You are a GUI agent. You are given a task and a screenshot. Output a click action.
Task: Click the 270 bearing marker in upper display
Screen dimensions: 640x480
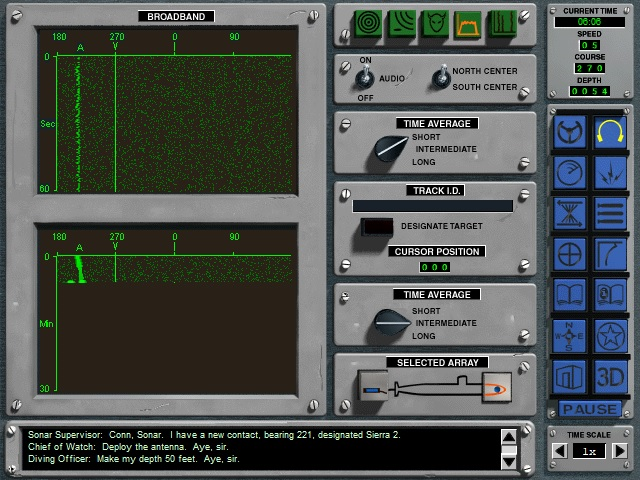click(x=116, y=37)
